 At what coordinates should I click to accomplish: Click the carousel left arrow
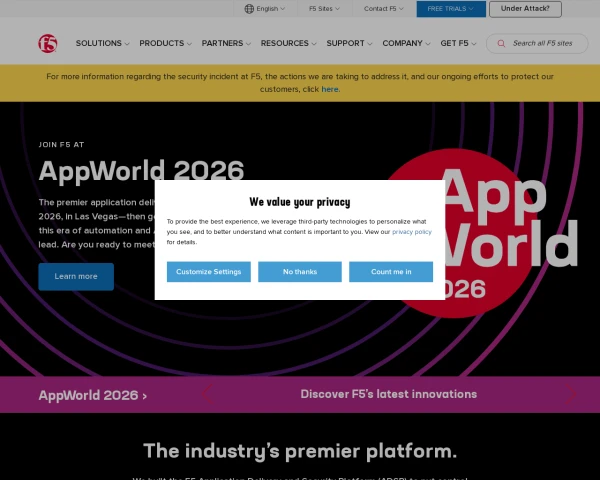(207, 394)
